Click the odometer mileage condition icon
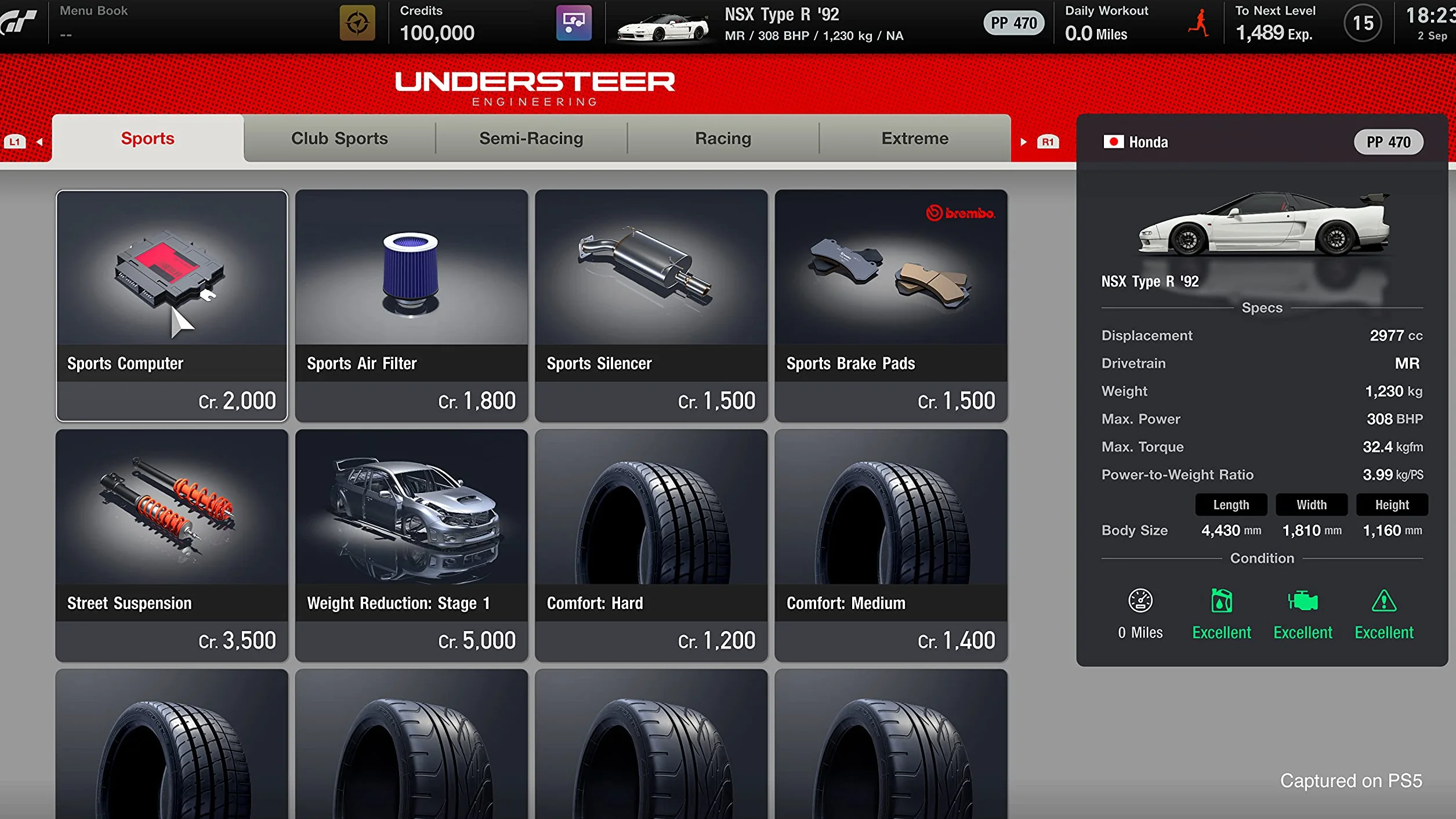Viewport: 1456px width, 819px height. coord(1140,601)
